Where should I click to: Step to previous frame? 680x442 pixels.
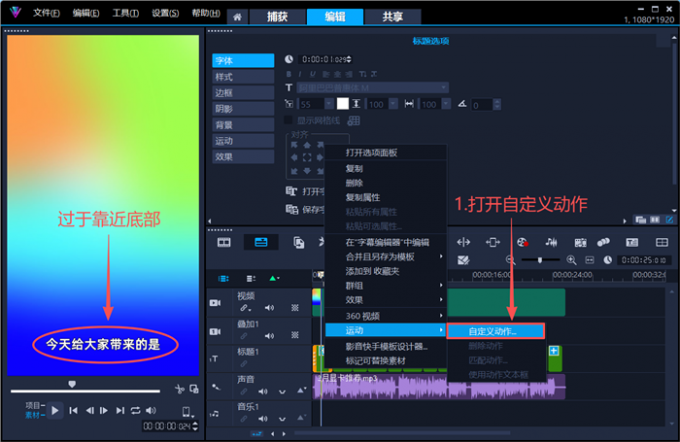click(89, 410)
